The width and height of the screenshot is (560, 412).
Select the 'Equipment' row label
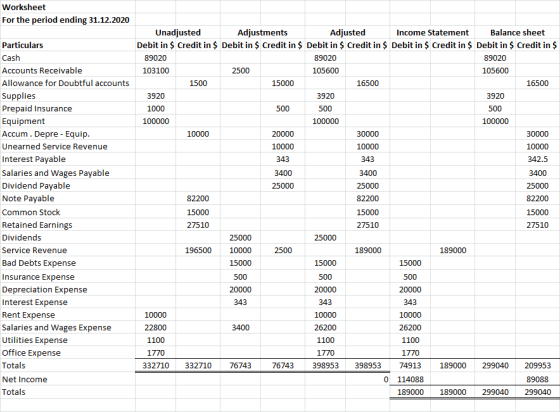(x=23, y=121)
